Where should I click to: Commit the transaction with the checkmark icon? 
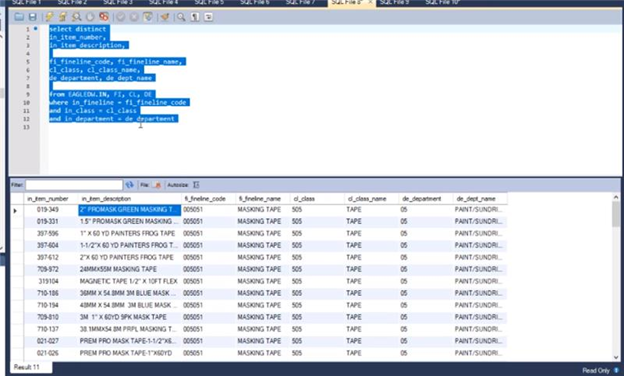coord(120,17)
